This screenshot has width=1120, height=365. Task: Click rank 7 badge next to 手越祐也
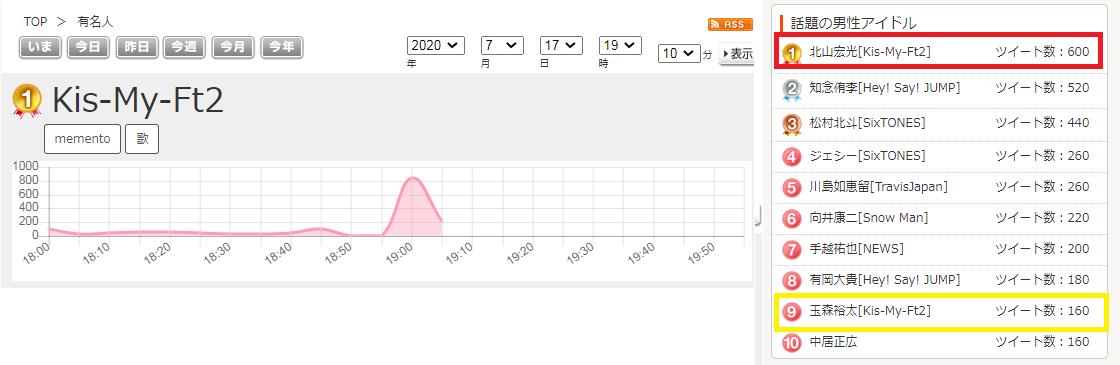tap(791, 250)
